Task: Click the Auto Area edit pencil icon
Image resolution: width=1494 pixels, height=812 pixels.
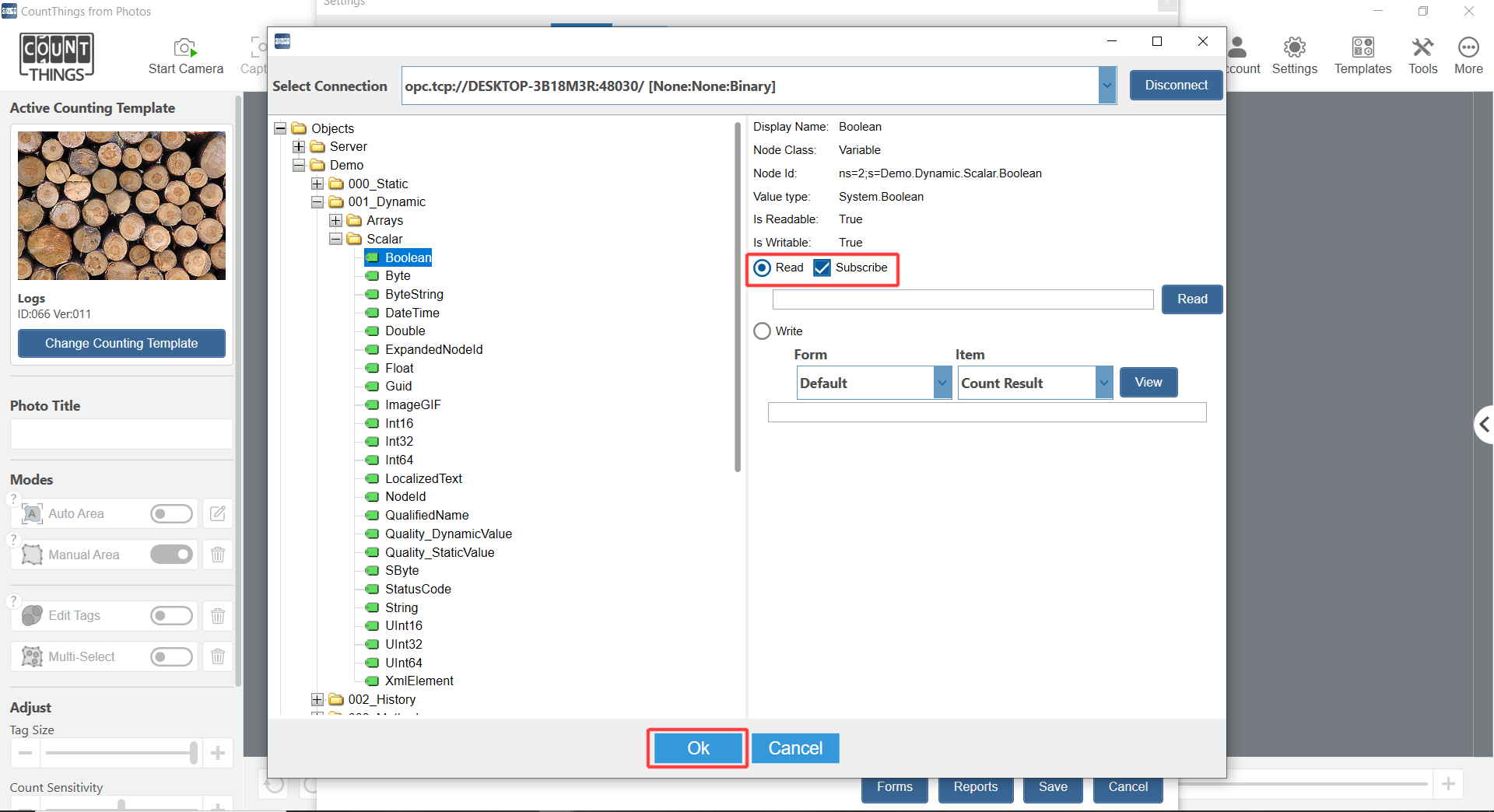Action: point(218,513)
